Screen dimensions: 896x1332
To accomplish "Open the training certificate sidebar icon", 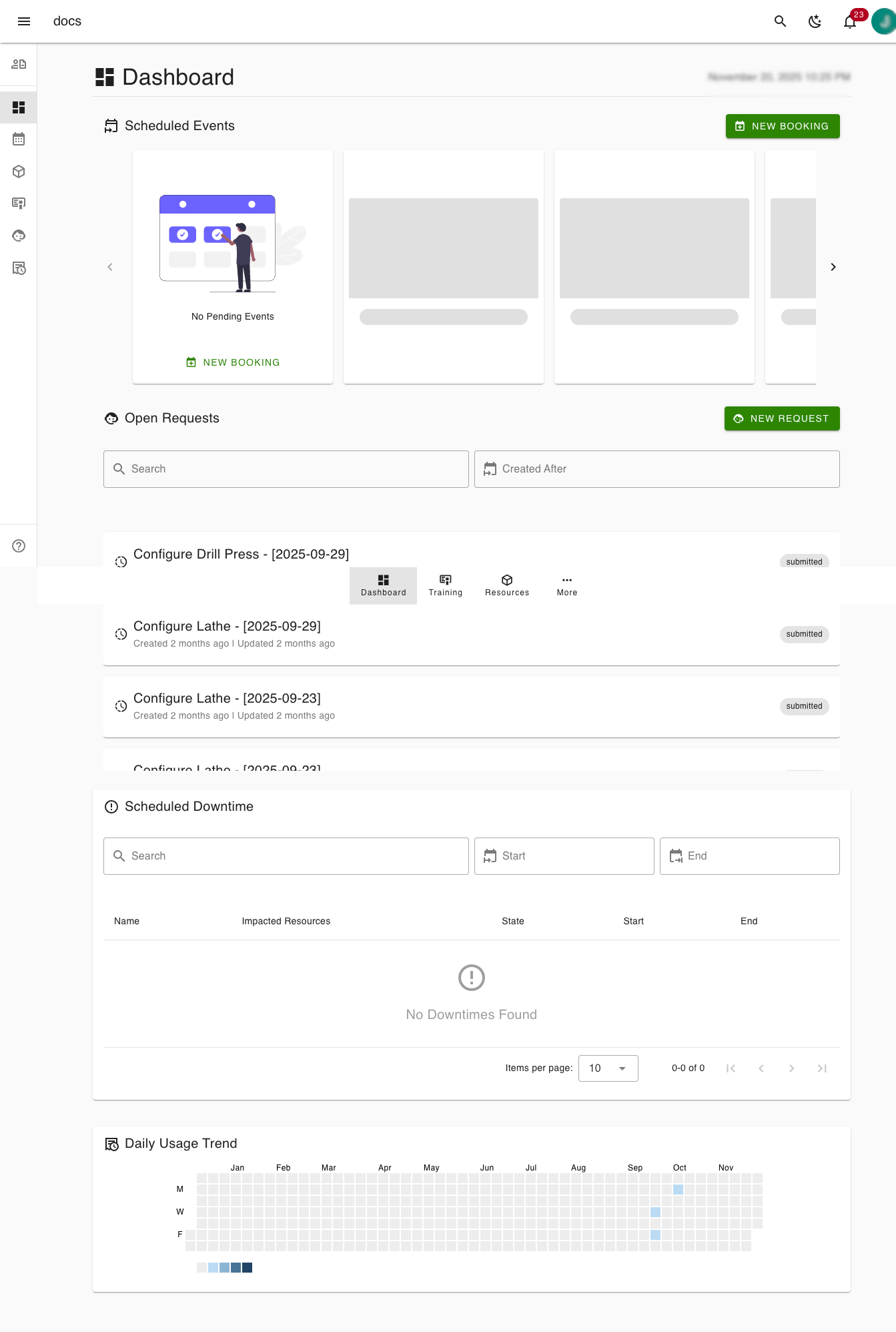I will click(19, 204).
